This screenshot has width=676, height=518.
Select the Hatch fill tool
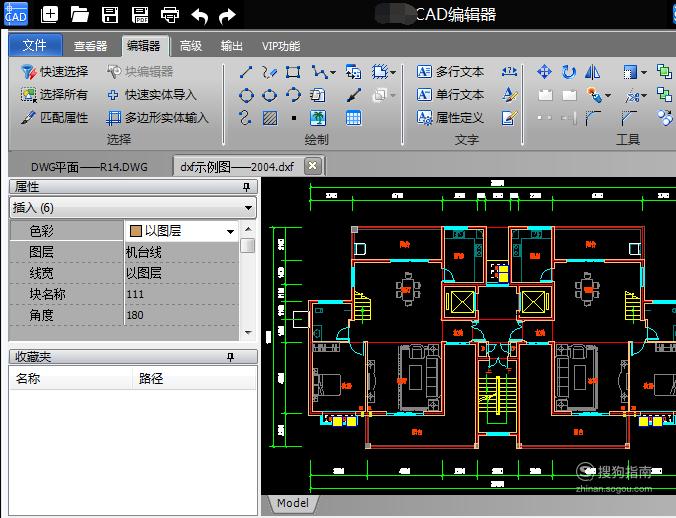(x=270, y=118)
